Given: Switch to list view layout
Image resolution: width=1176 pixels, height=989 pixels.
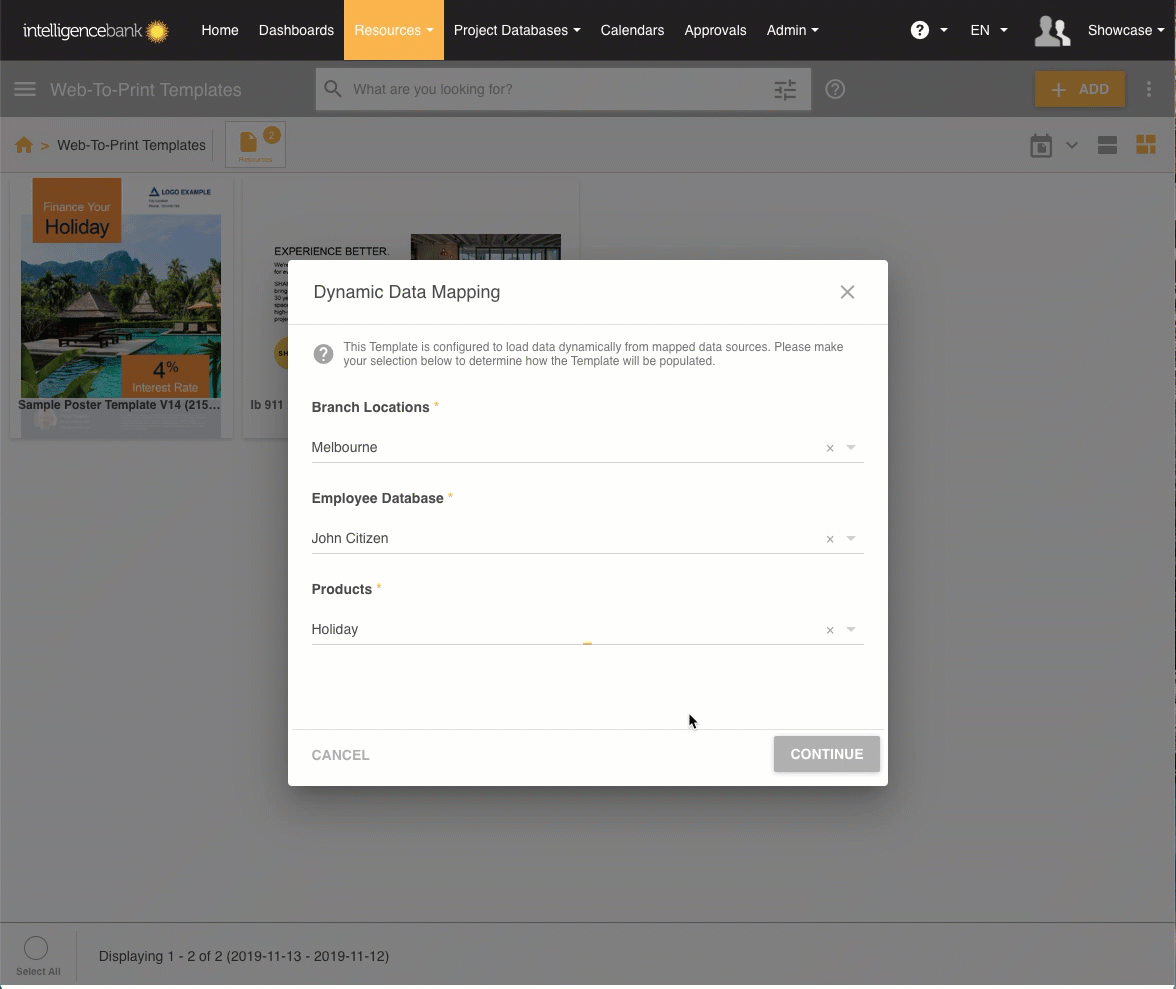Looking at the screenshot, I should click(1107, 146).
